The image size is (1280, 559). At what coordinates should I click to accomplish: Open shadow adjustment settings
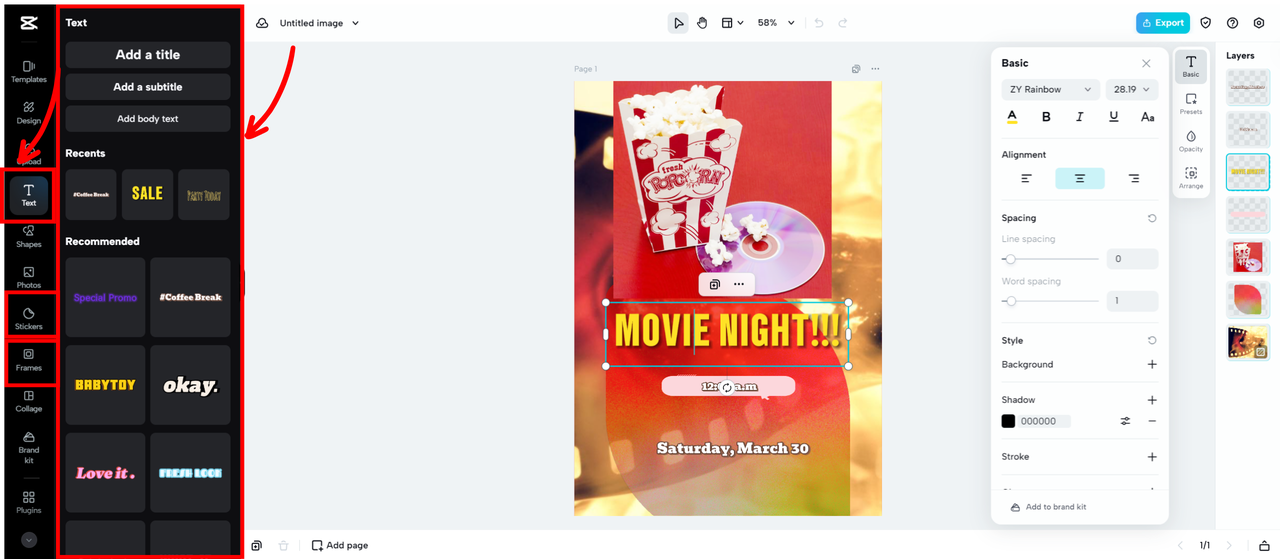[1125, 421]
